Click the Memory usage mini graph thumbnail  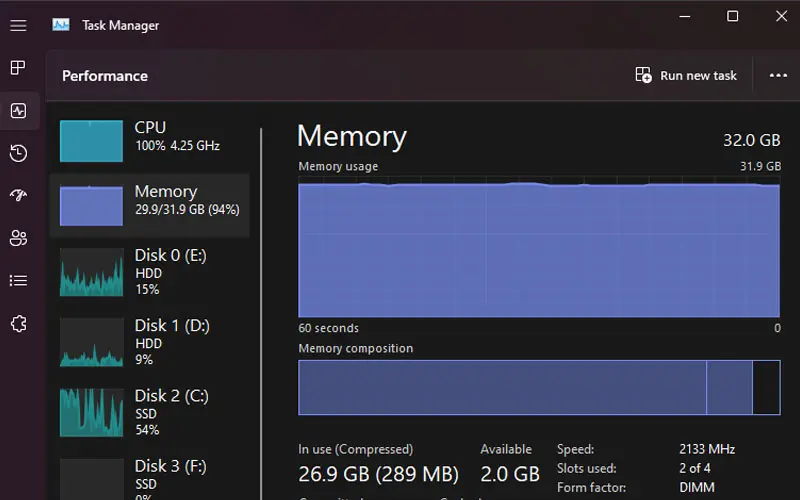pos(91,206)
